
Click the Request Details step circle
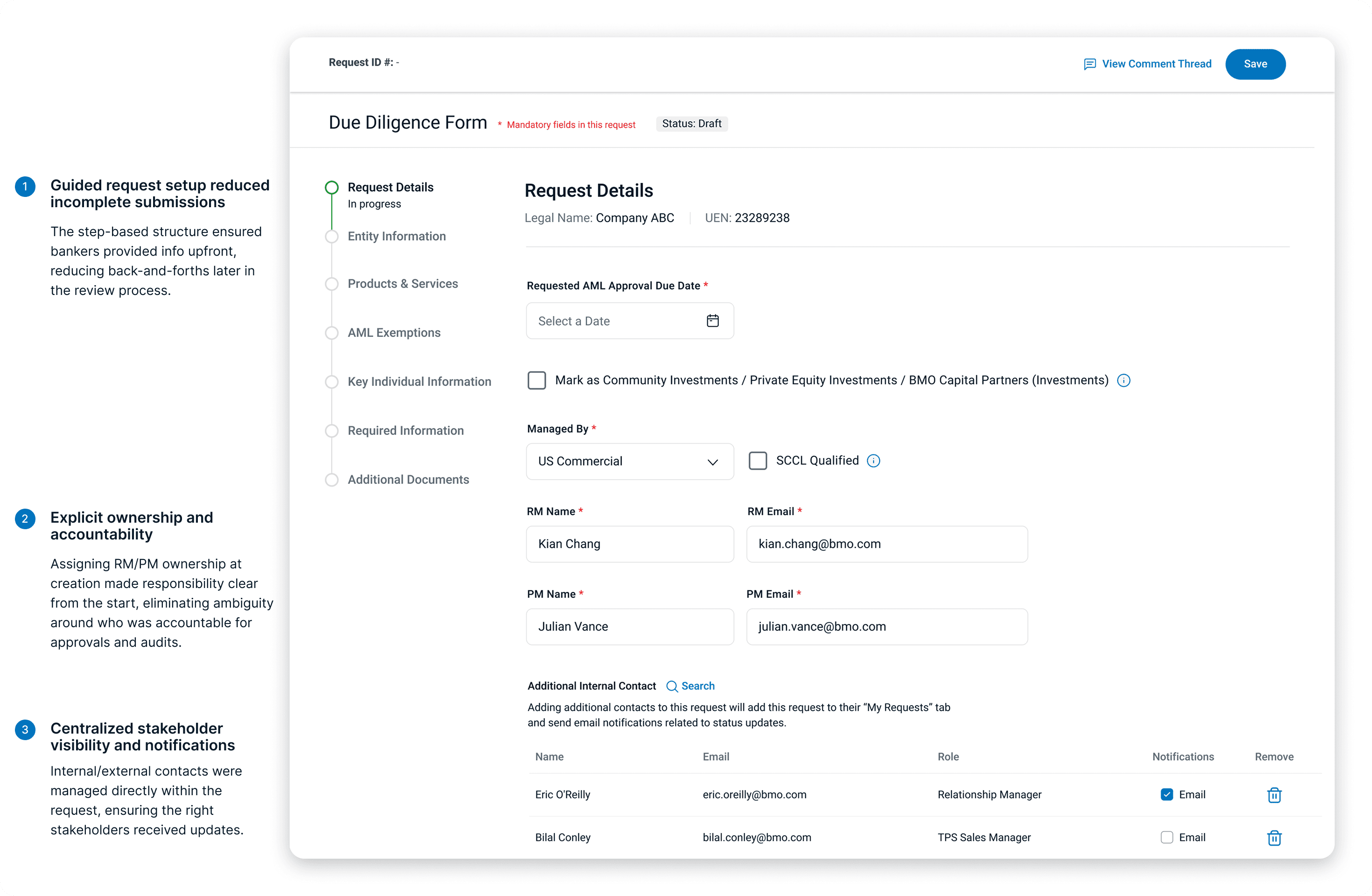[331, 187]
